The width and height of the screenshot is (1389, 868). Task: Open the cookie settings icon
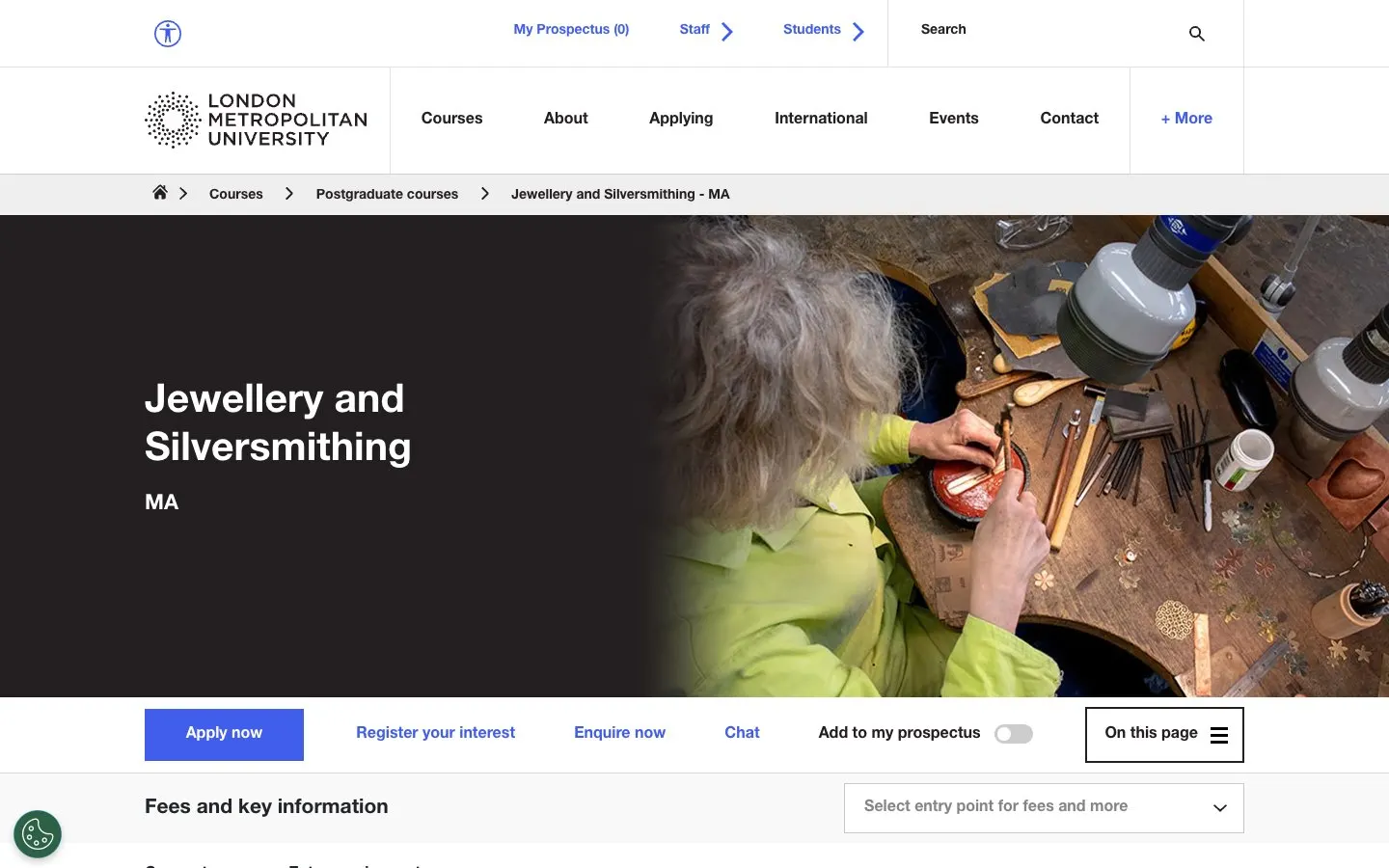[x=38, y=834]
